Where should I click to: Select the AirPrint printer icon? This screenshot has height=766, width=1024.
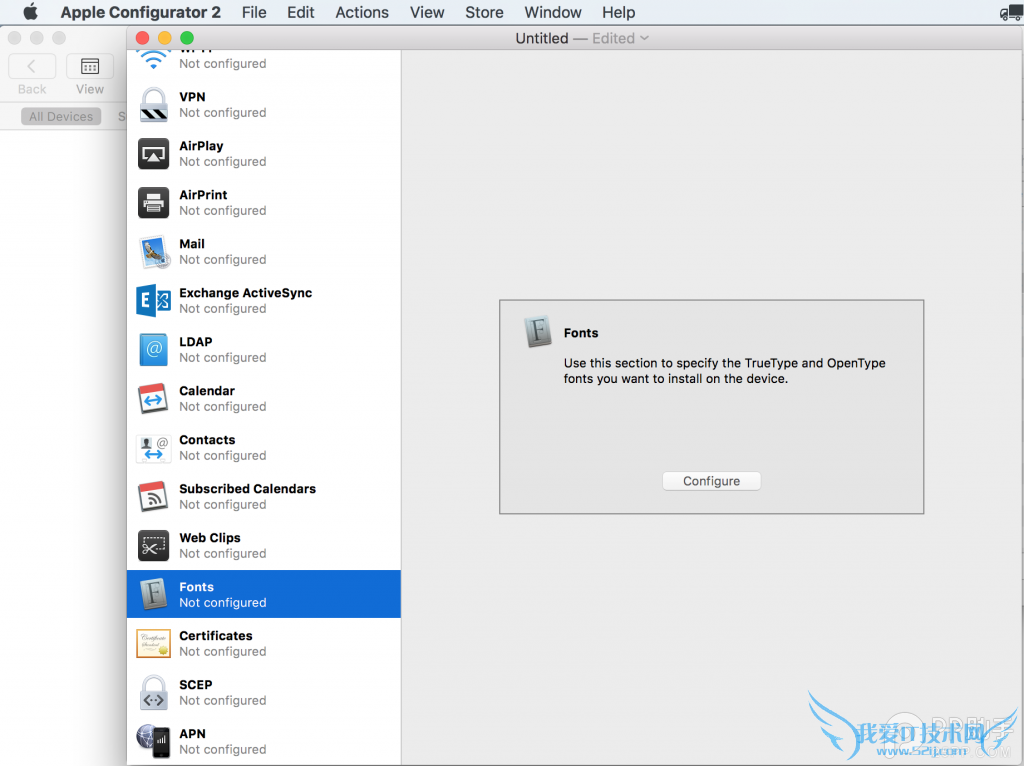153,203
